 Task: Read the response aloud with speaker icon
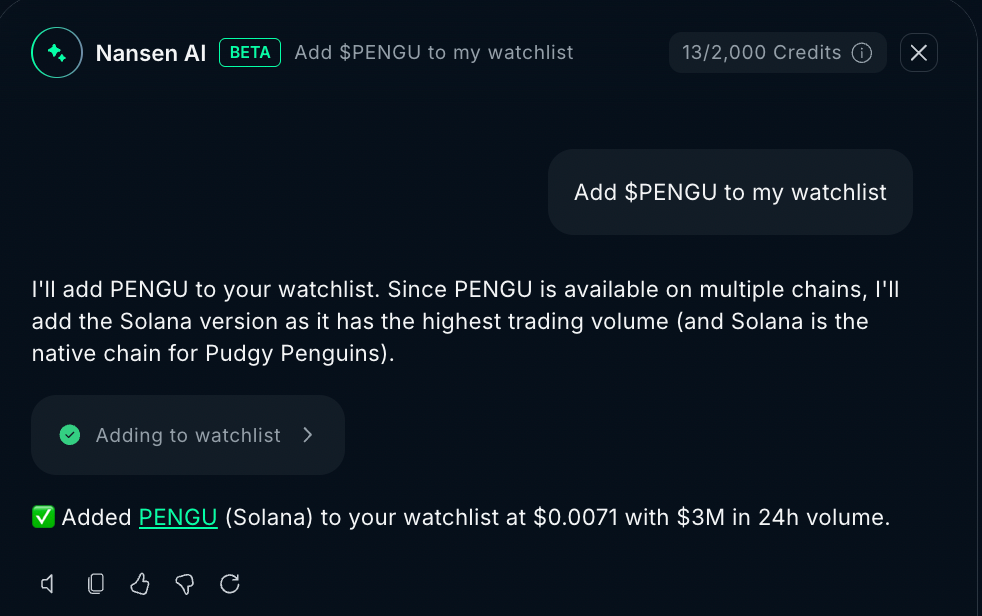tap(47, 584)
